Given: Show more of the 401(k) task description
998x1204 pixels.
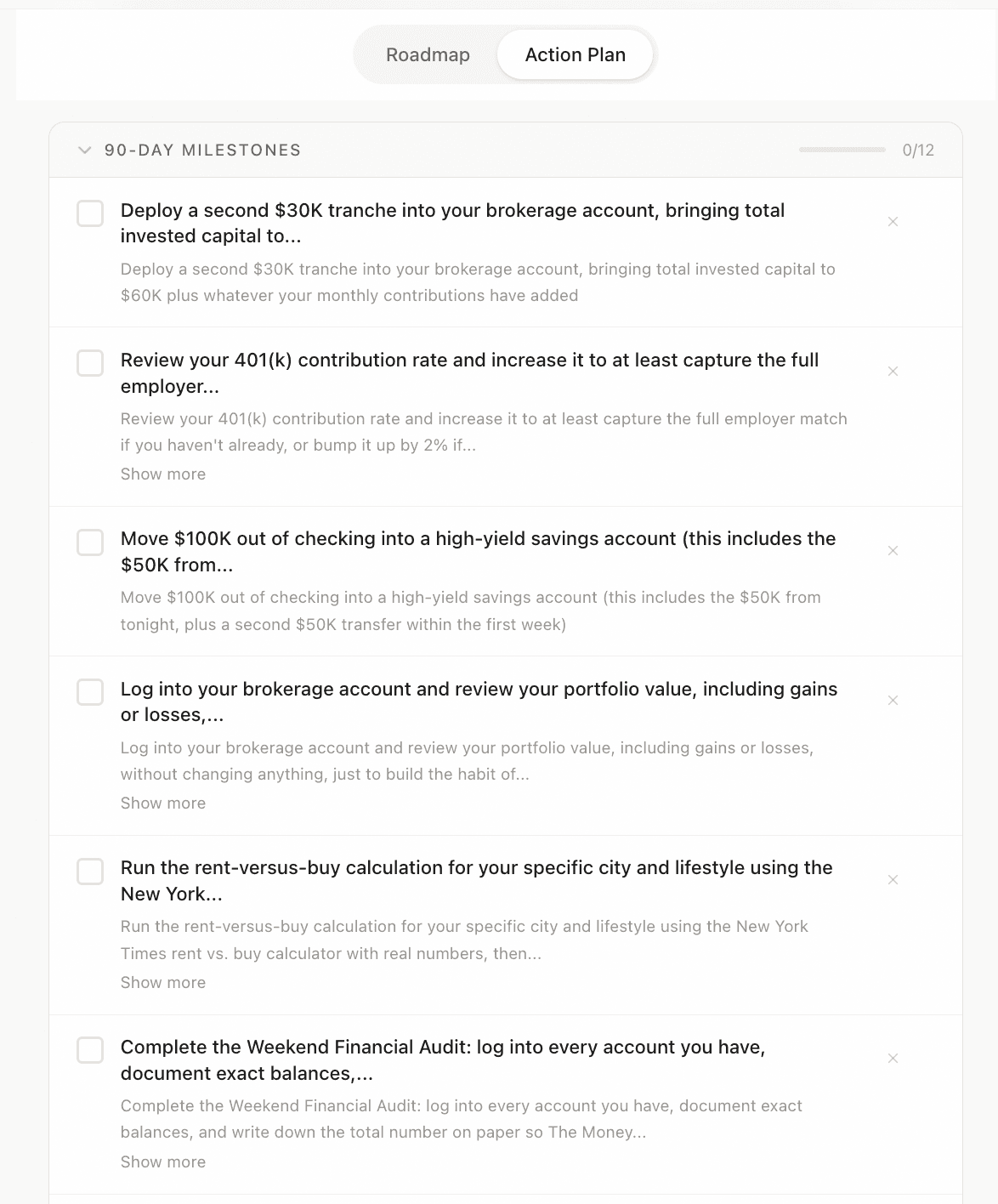Looking at the screenshot, I should pyautogui.click(x=163, y=474).
